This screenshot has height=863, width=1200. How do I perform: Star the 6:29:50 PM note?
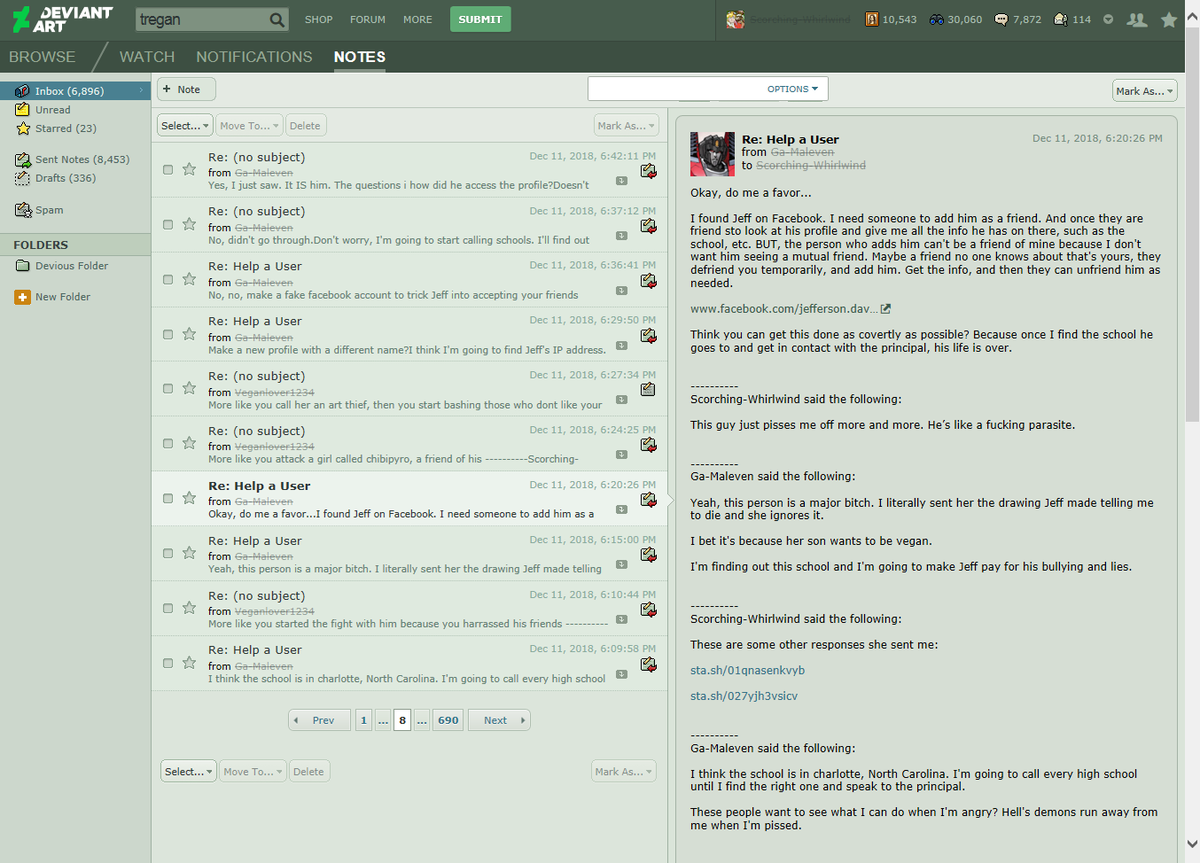pyautogui.click(x=188, y=334)
